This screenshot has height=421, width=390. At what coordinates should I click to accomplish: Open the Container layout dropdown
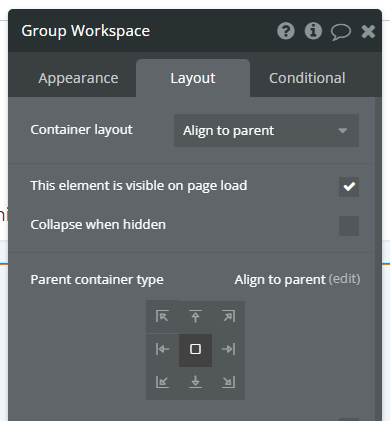click(266, 131)
